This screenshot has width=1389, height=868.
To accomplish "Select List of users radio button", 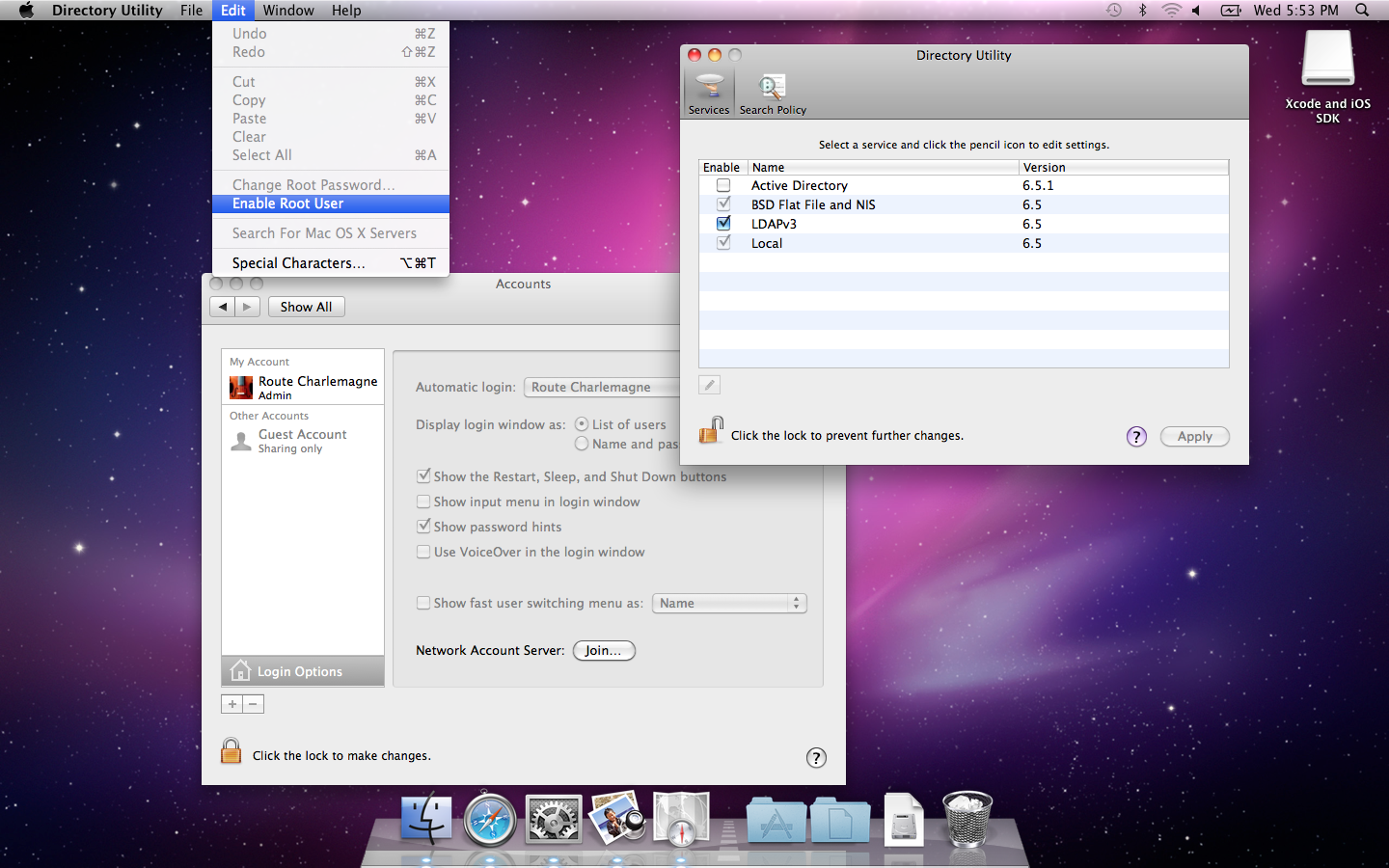I will tap(582, 424).
